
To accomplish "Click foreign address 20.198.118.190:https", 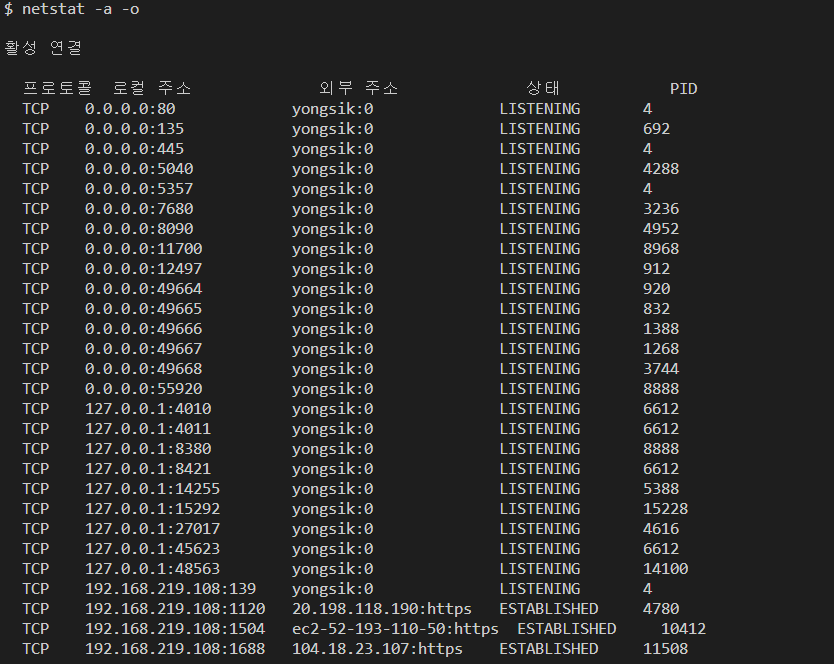I will [x=382, y=609].
